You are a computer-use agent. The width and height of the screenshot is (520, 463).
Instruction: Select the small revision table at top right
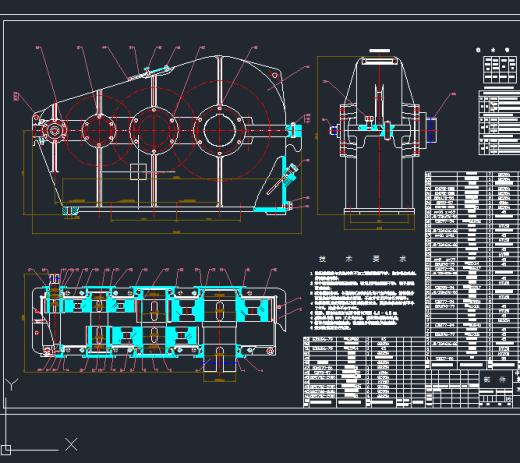[x=500, y=70]
